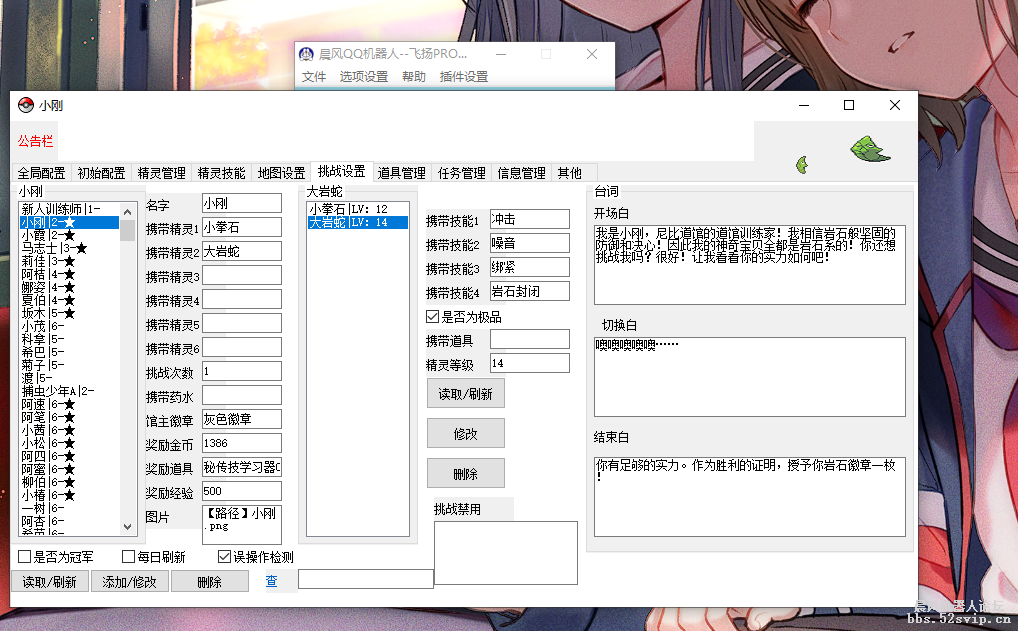Screen dimensions: 1018x631
Task: Switch to the 任务管理 tab
Action: click(x=461, y=172)
